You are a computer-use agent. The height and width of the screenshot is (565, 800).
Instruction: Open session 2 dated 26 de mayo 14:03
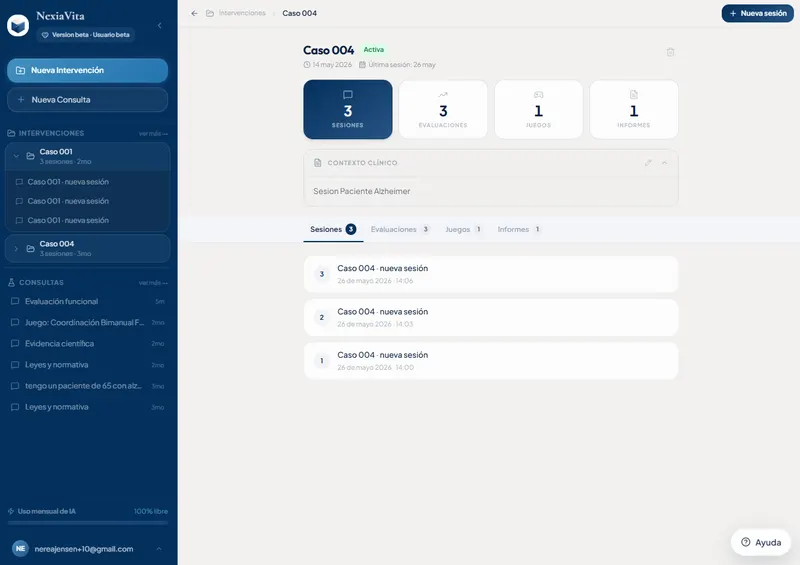[491, 317]
